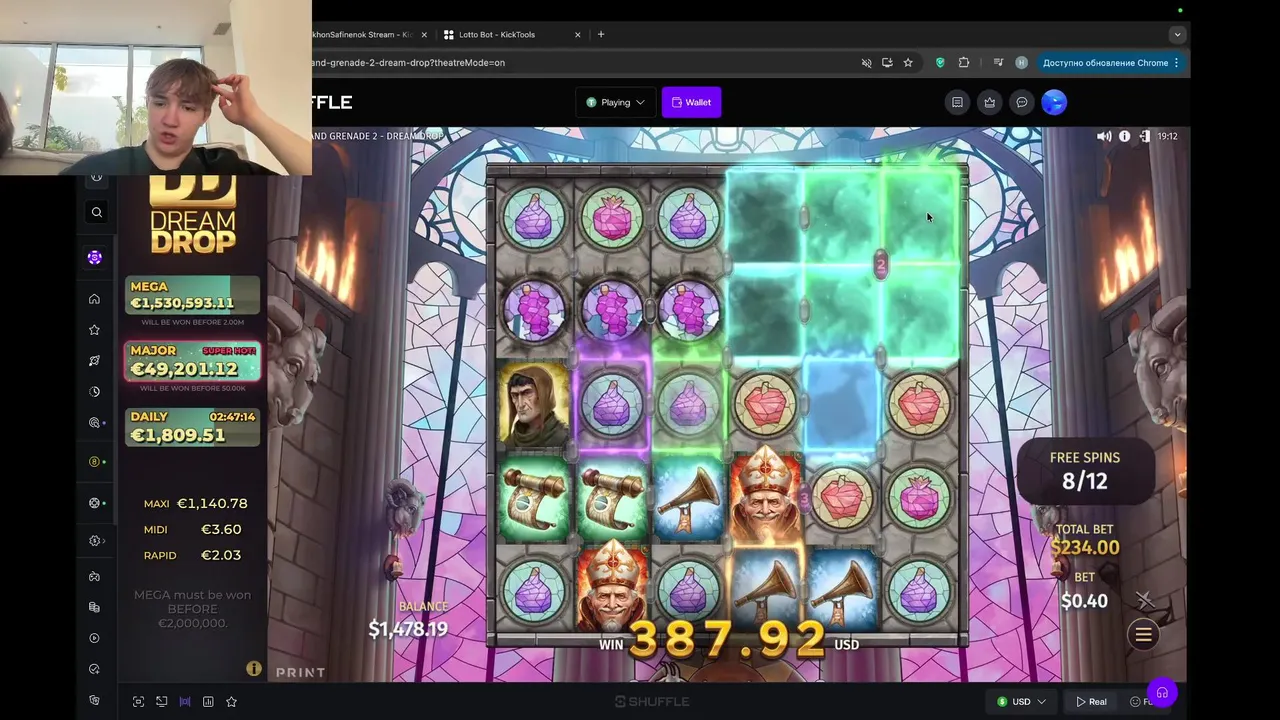Click the rocket icon in the sidebar
This screenshot has height=720, width=1280.
(95, 361)
